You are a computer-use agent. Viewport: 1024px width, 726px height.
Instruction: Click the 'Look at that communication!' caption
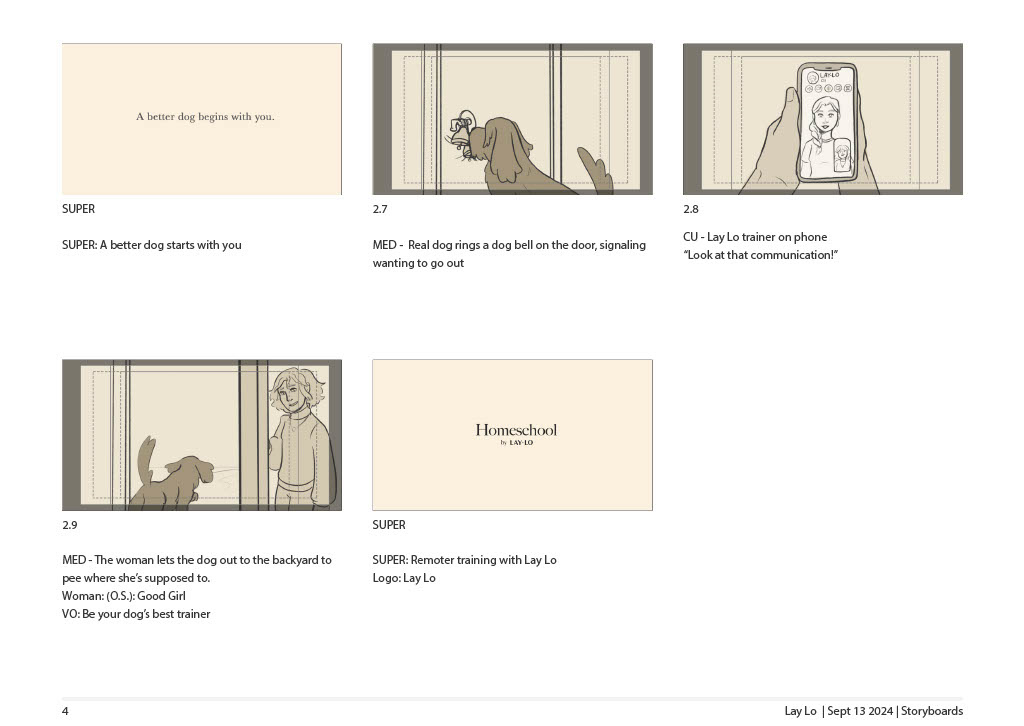761,255
